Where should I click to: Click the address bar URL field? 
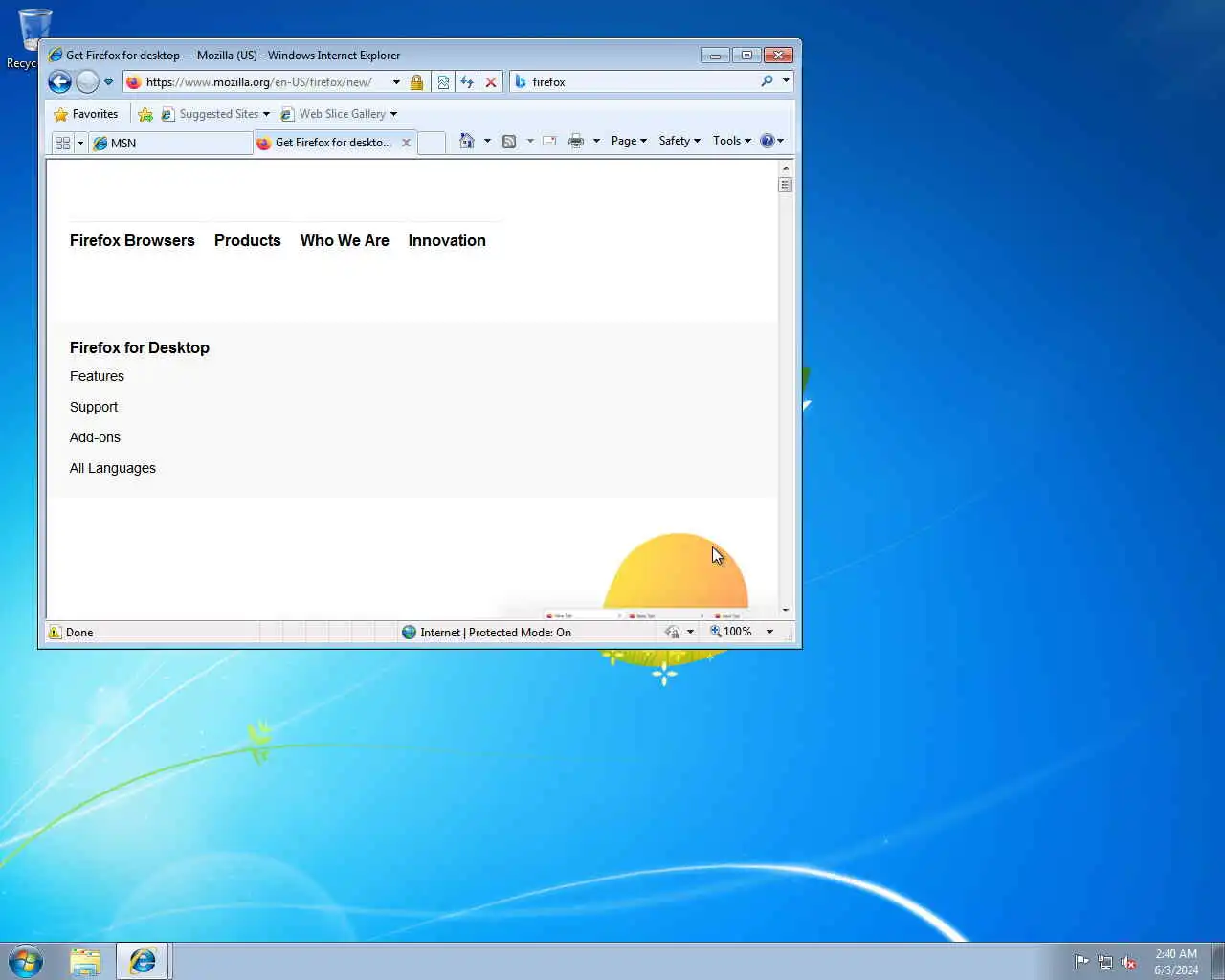click(x=258, y=82)
